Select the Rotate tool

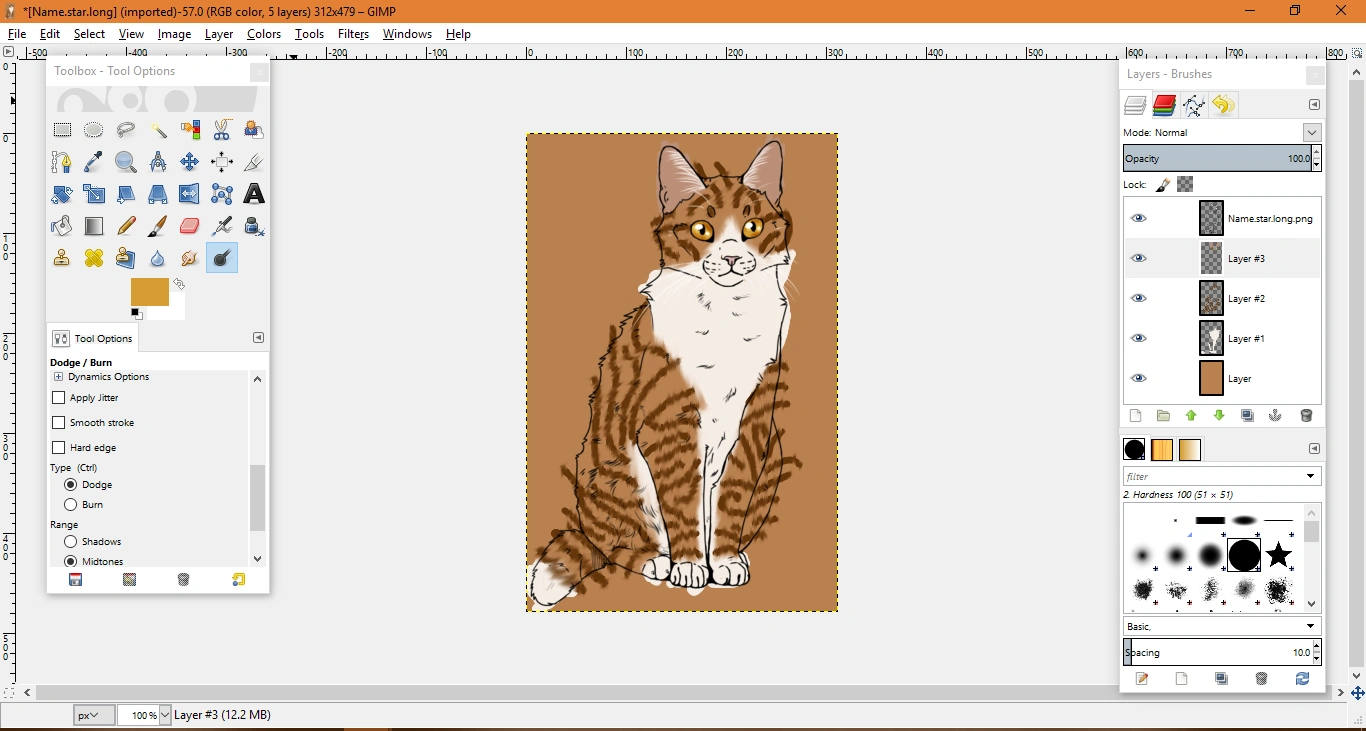[62, 194]
